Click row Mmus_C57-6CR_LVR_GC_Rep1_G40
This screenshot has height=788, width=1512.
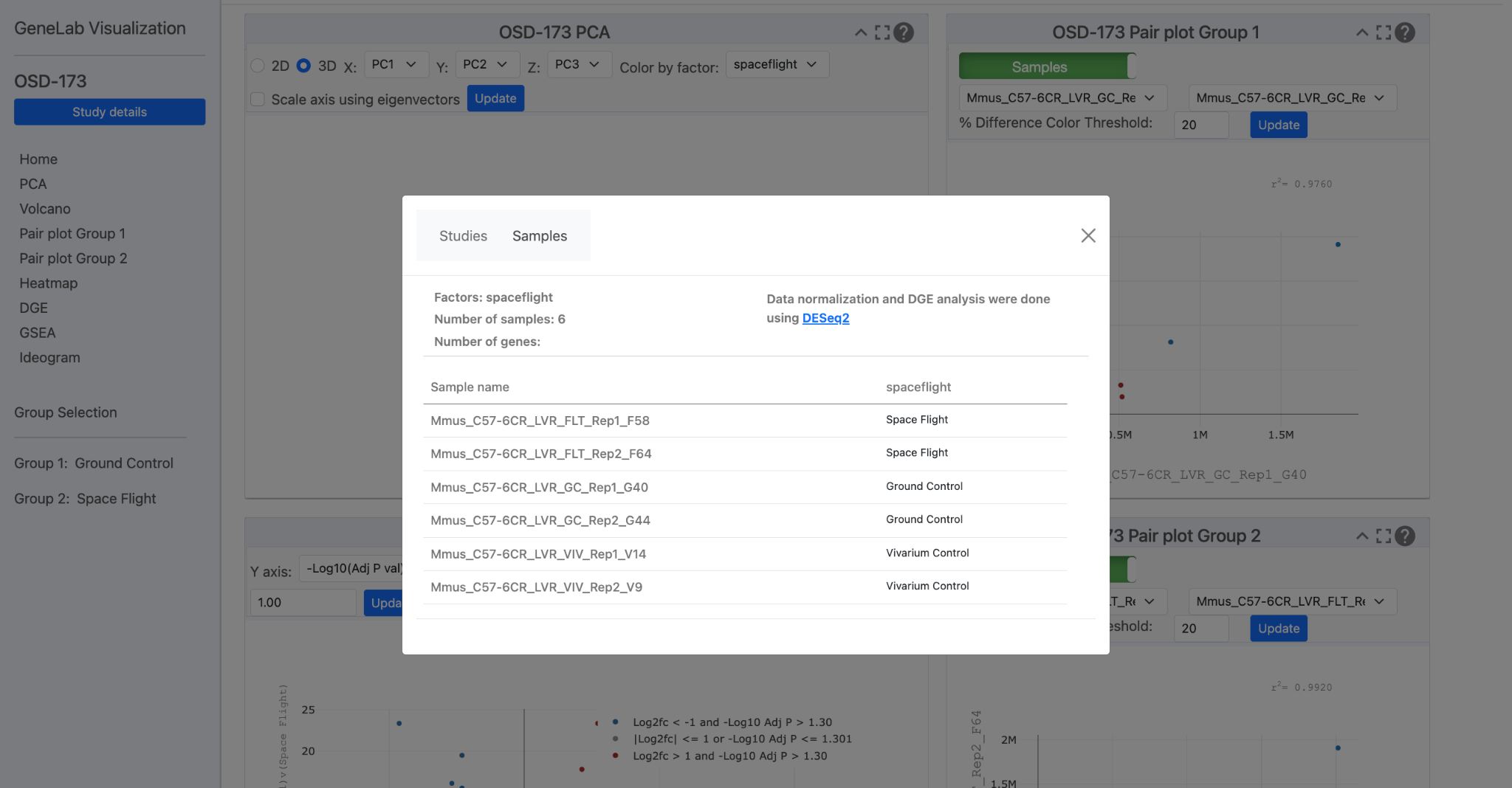click(745, 487)
